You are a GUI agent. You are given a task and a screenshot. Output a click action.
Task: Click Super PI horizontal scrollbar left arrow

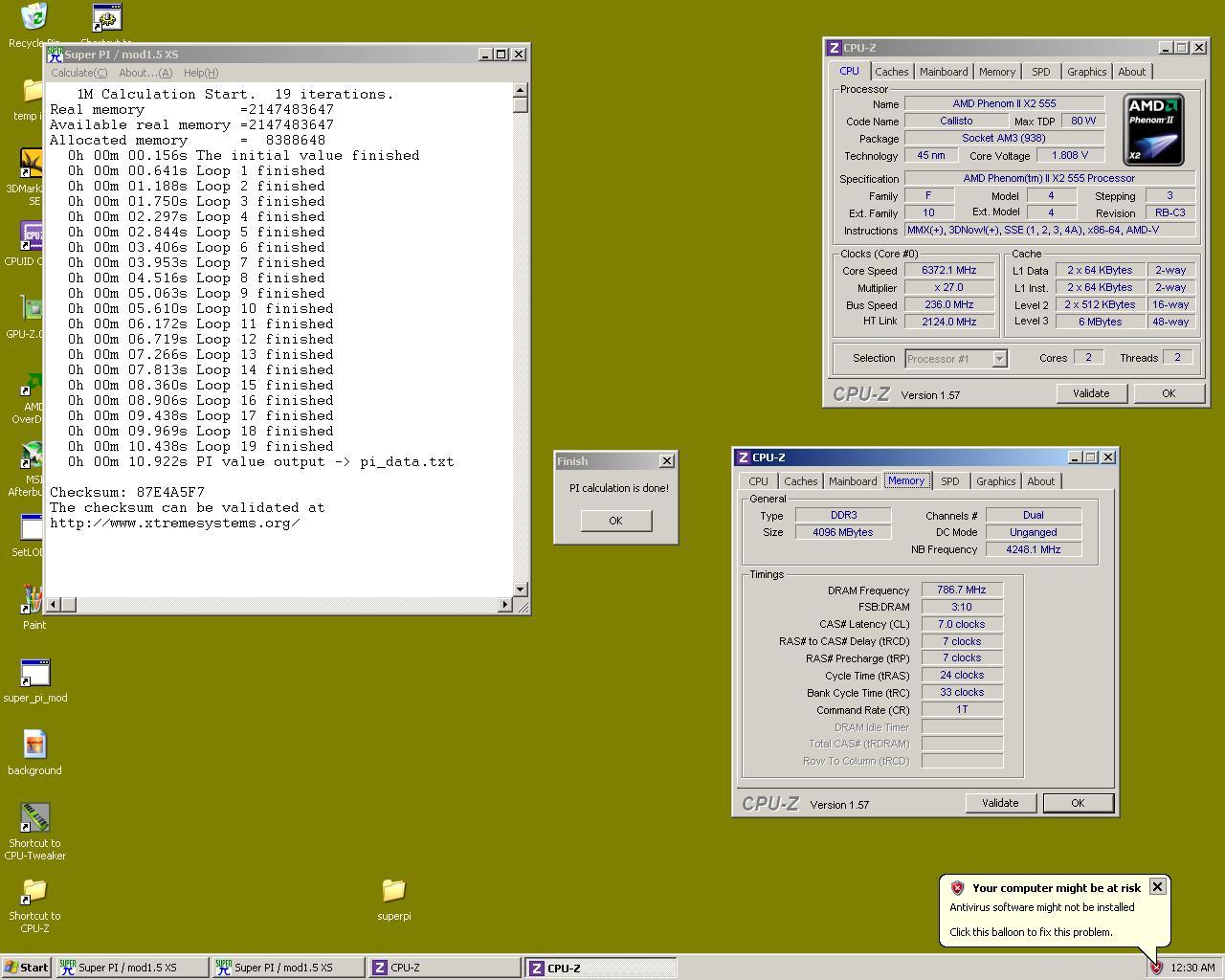54,604
